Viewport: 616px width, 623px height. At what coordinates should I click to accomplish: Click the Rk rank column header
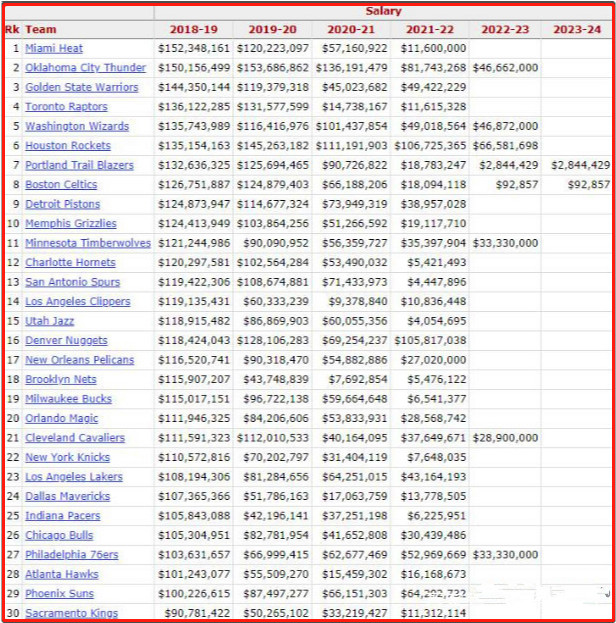coord(12,29)
